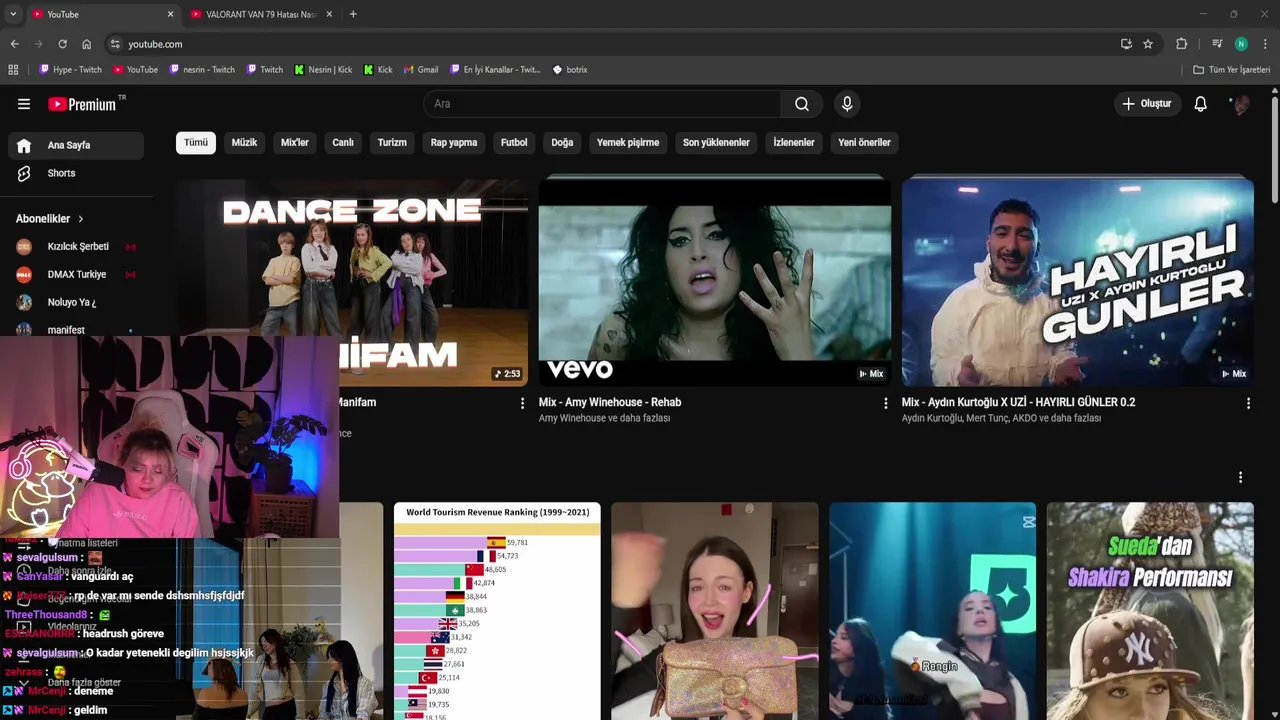Image resolution: width=1280 pixels, height=720 pixels.
Task: Go to Ana Sayfa in the sidebar
Action: pos(76,145)
